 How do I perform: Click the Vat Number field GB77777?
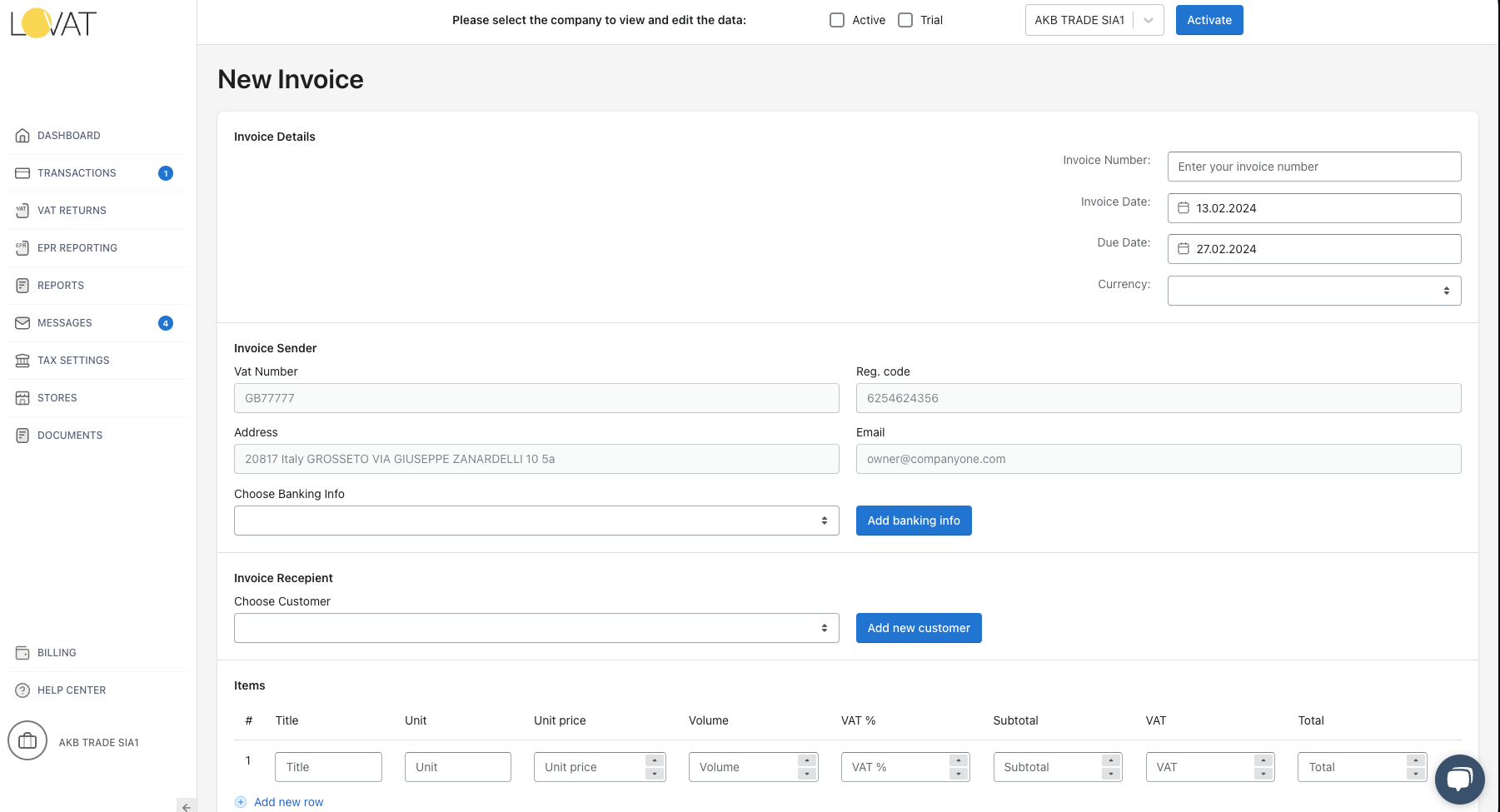pyautogui.click(x=536, y=398)
